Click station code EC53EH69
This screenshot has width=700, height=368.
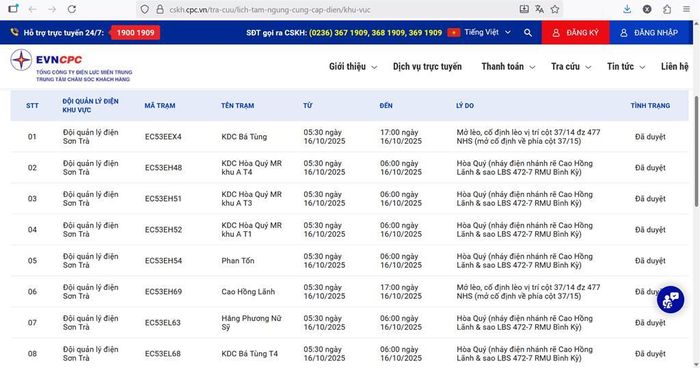pyautogui.click(x=163, y=292)
